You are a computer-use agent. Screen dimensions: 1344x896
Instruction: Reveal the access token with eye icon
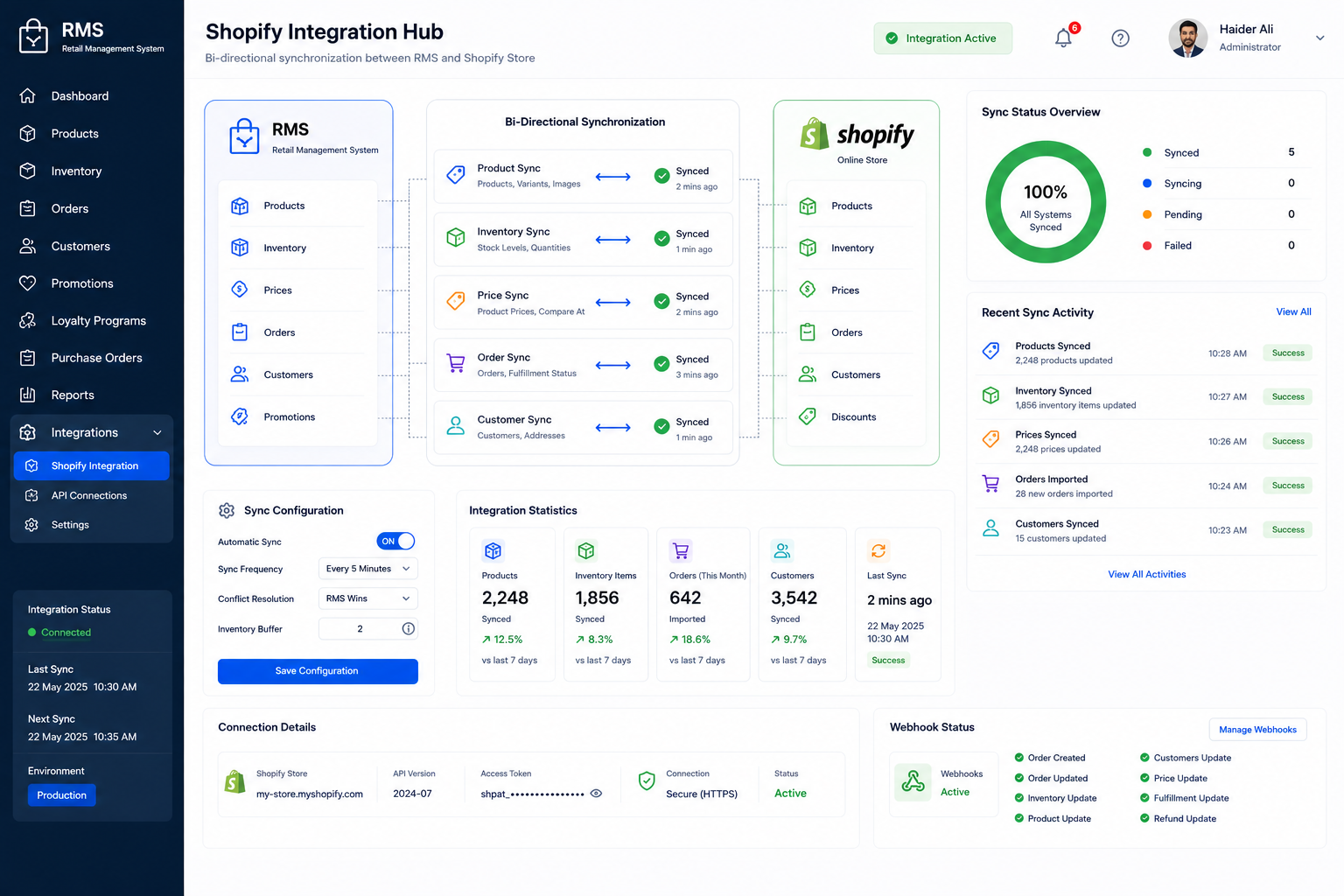pos(596,794)
